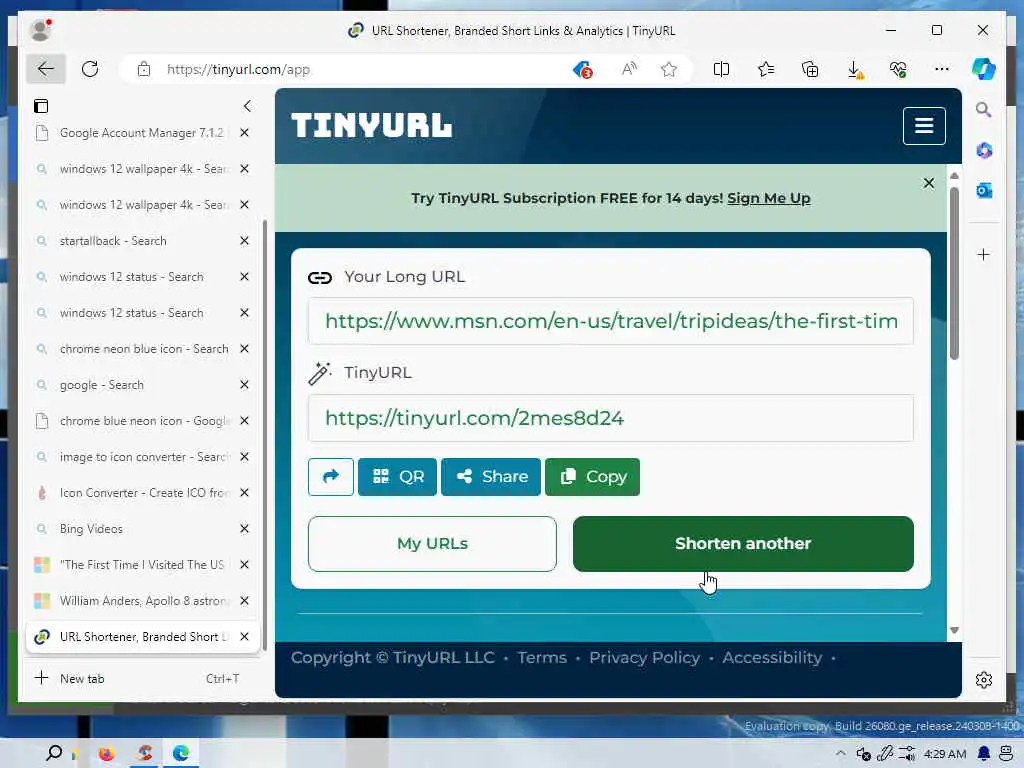Open Collections panel
The width and height of the screenshot is (1024, 768).
tap(810, 69)
